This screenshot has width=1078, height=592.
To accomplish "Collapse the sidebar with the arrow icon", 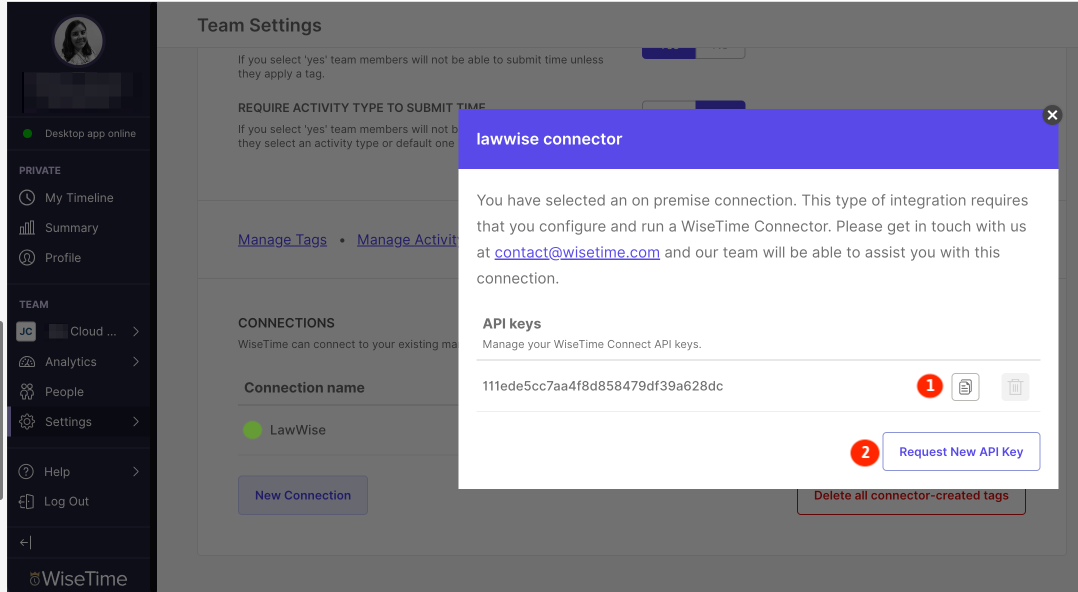I will click(25, 542).
